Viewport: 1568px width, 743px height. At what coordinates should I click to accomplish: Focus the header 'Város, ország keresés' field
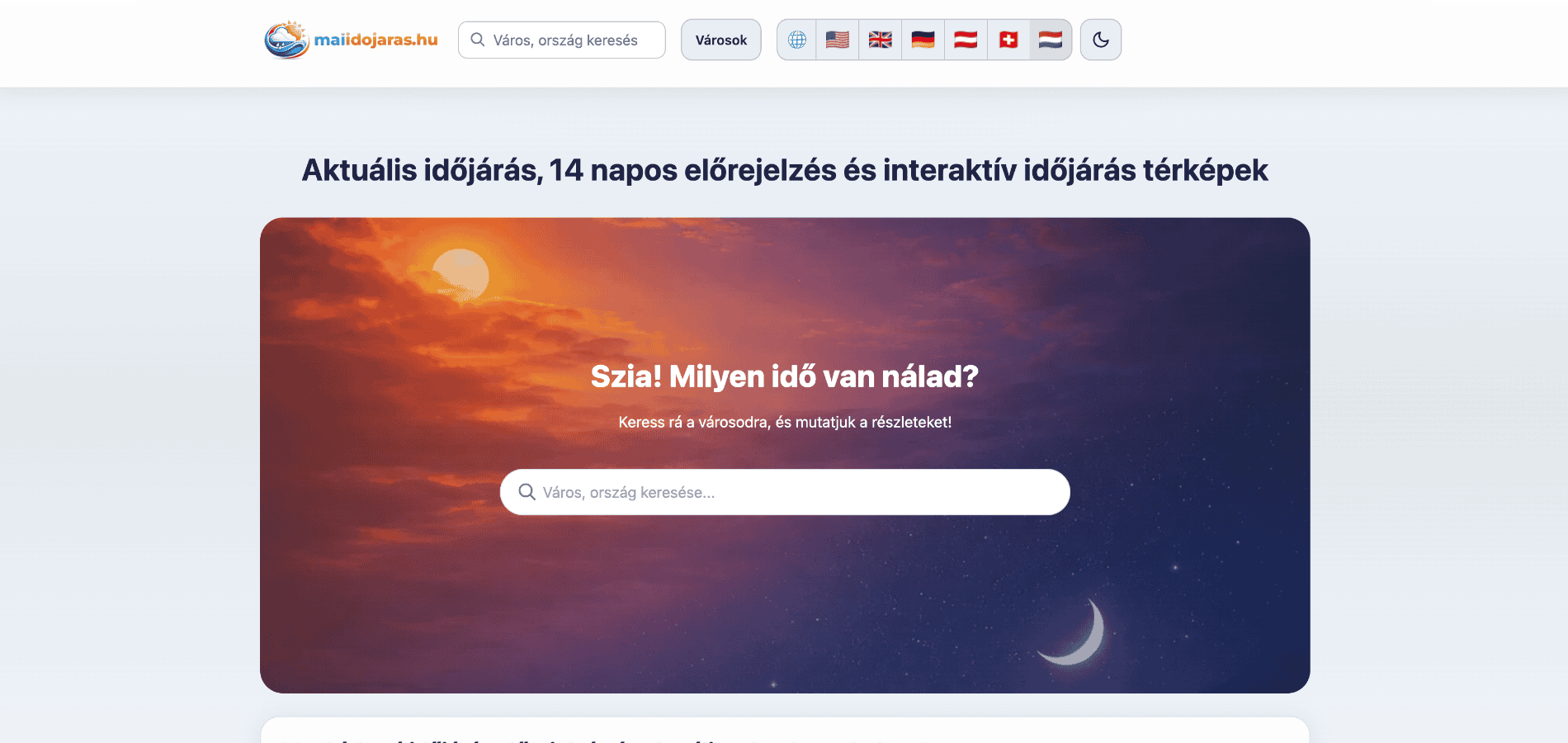(562, 40)
